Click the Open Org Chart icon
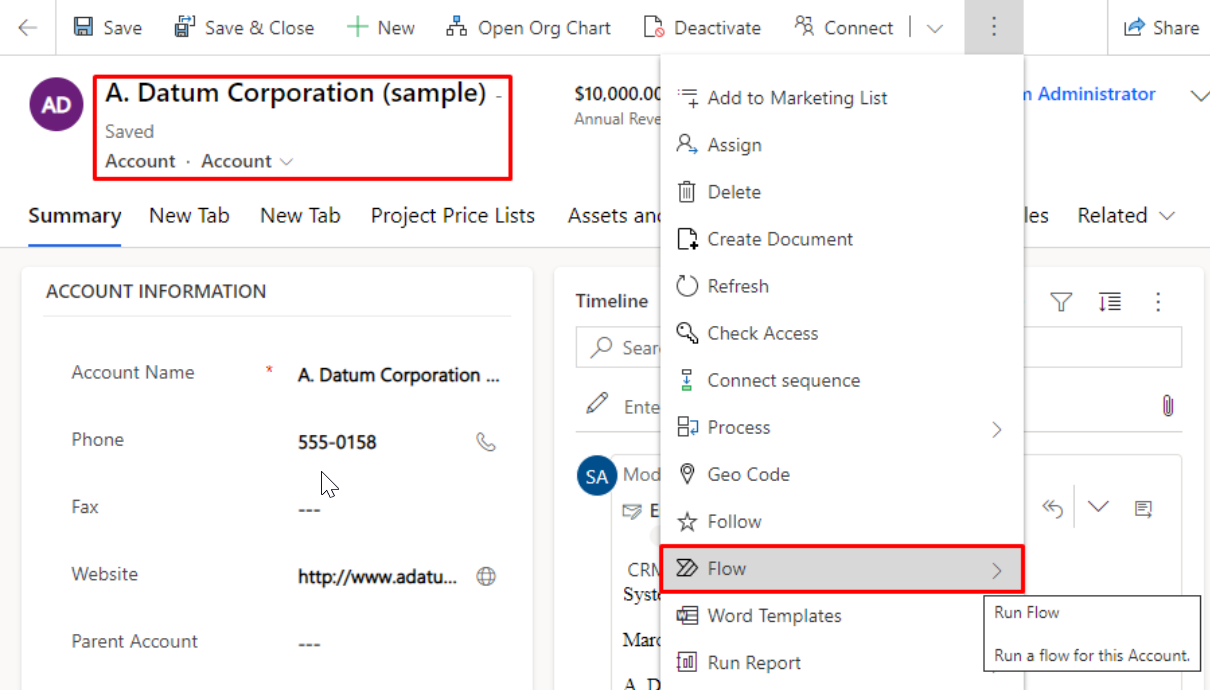Screen dimensions: 1210x690 [x=457, y=27]
